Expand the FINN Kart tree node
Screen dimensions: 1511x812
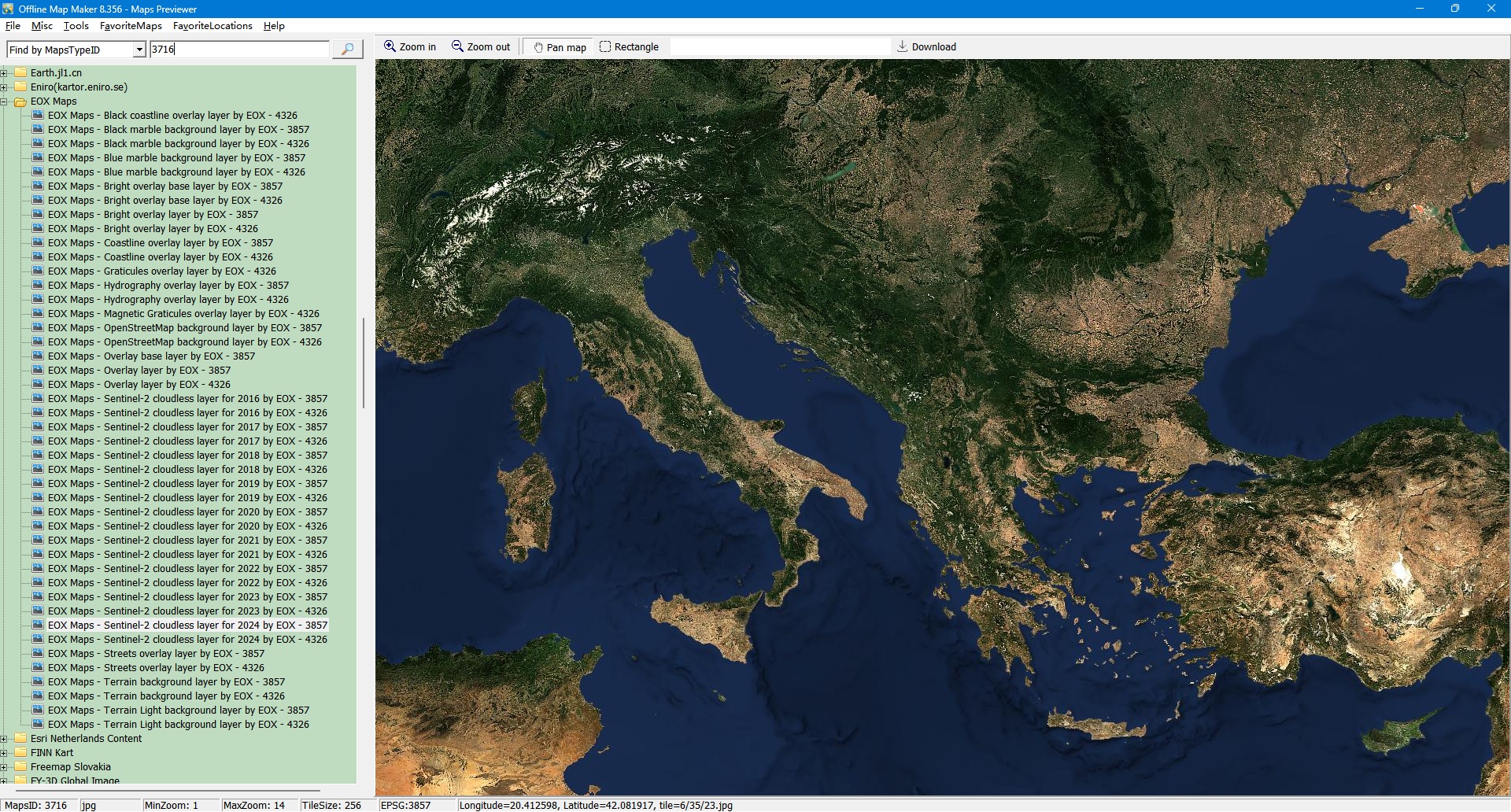(x=4, y=753)
